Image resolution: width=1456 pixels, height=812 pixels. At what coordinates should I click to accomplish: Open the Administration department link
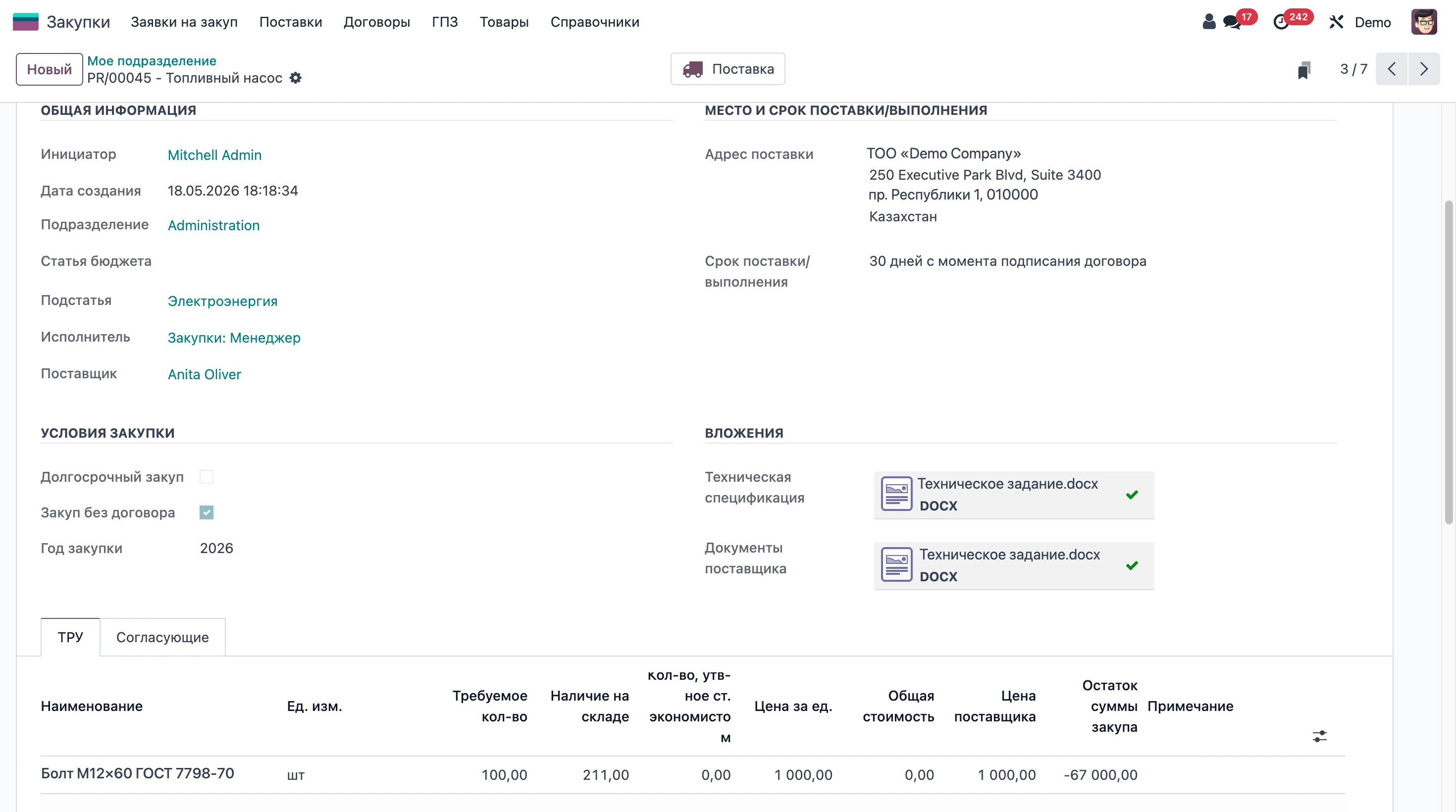pyautogui.click(x=213, y=225)
